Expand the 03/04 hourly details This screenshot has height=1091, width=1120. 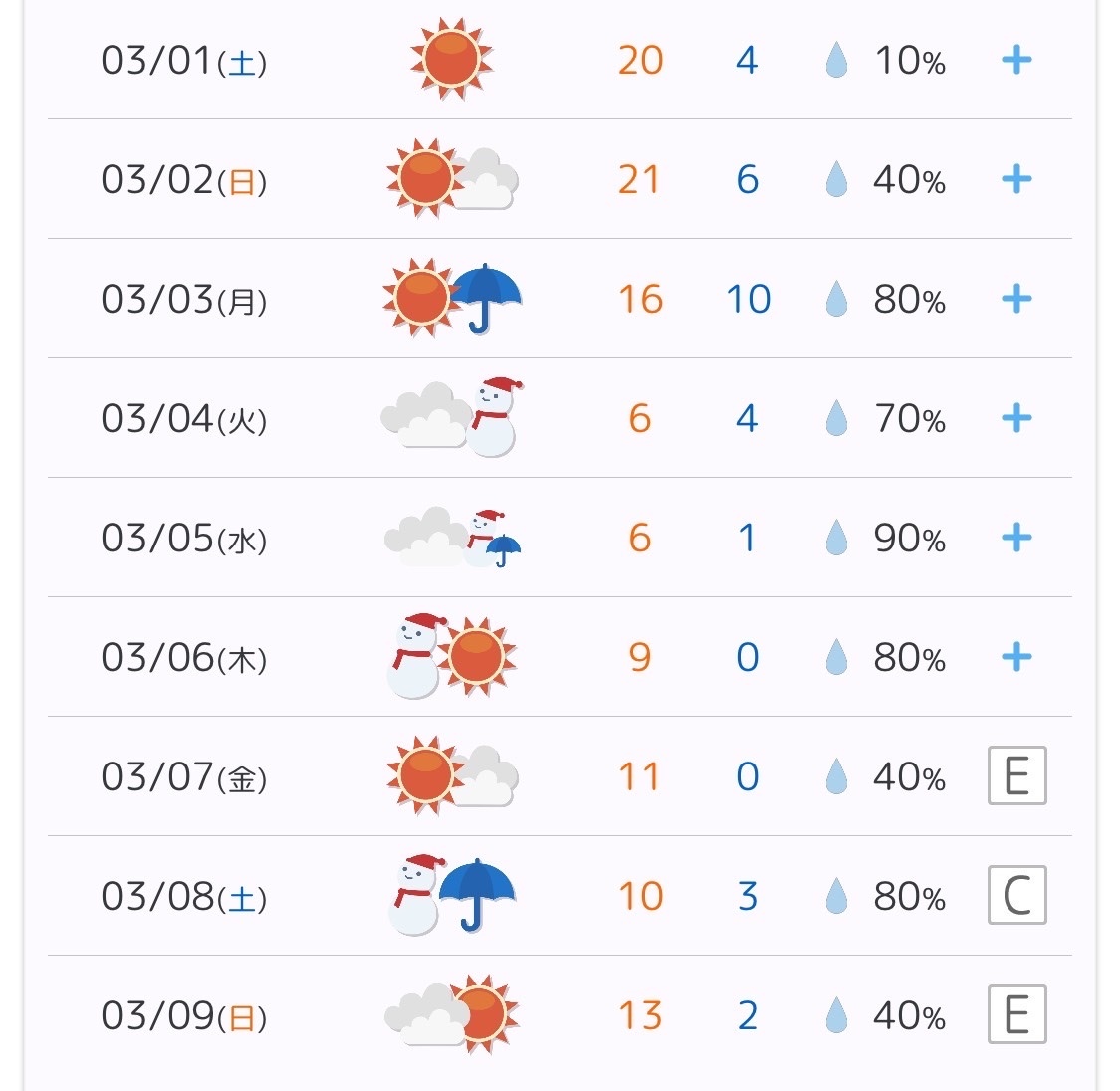tap(1016, 418)
